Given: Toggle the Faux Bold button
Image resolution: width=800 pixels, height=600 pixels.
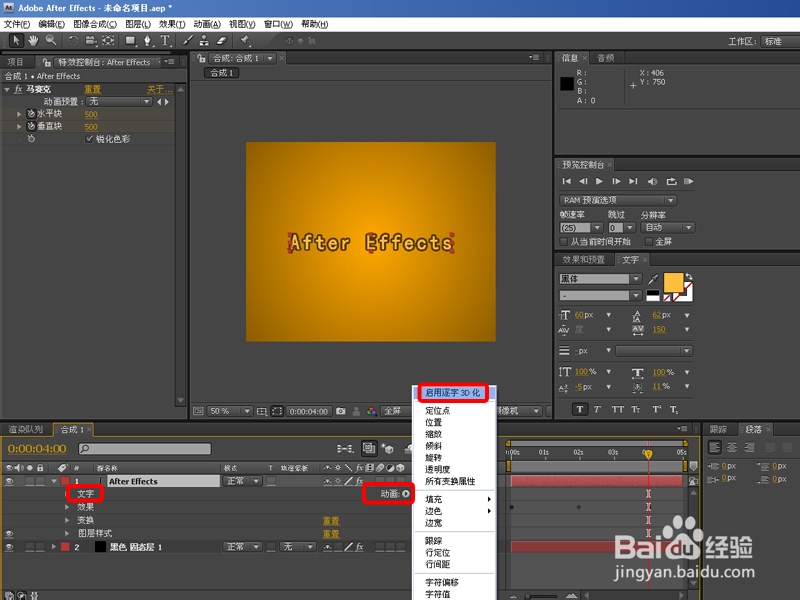Looking at the screenshot, I should pyautogui.click(x=580, y=409).
